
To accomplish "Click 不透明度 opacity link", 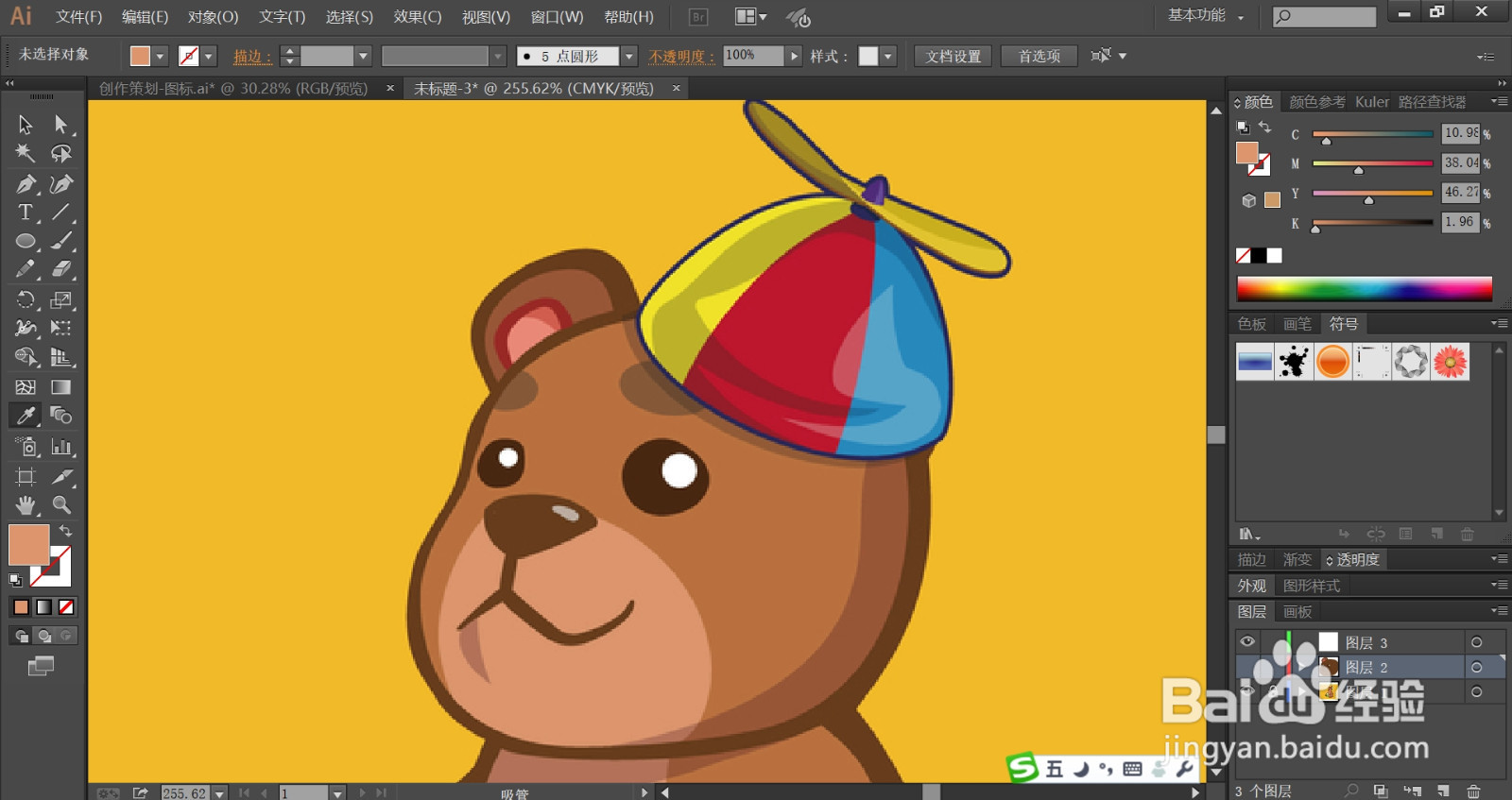I will 681,57.
